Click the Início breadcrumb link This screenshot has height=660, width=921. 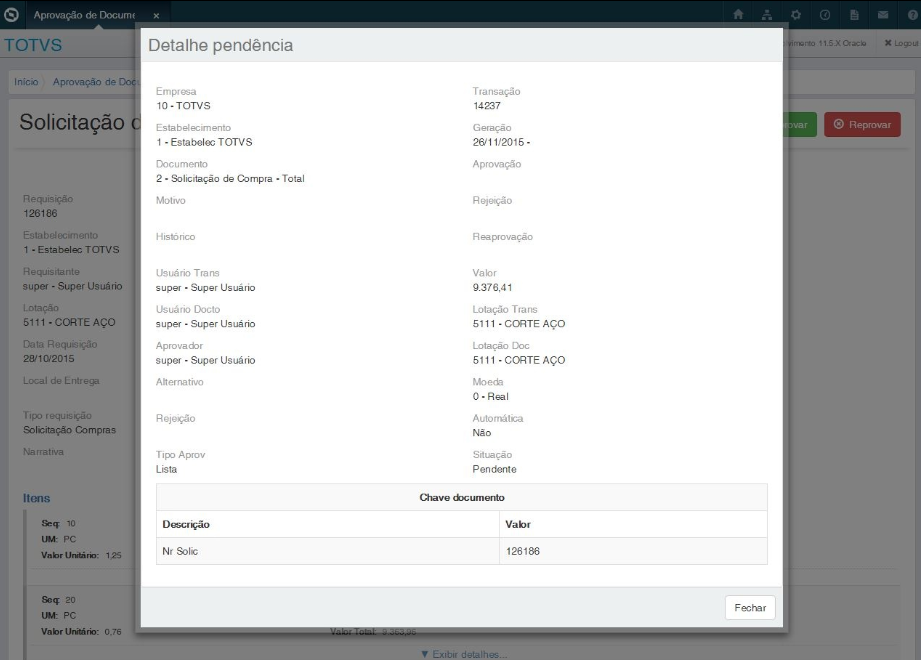pos(26,82)
